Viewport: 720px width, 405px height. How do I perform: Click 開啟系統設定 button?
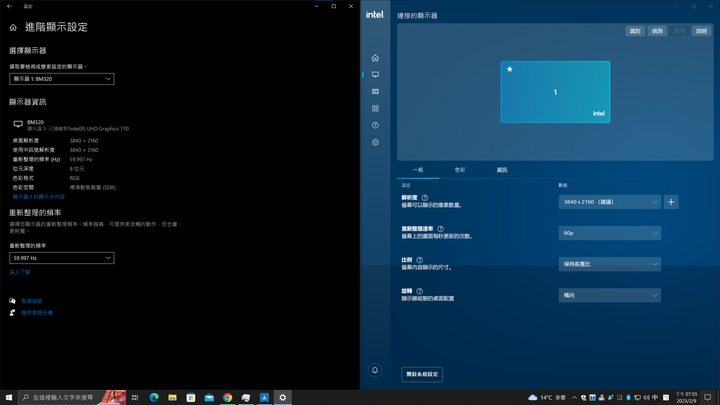[x=422, y=374]
